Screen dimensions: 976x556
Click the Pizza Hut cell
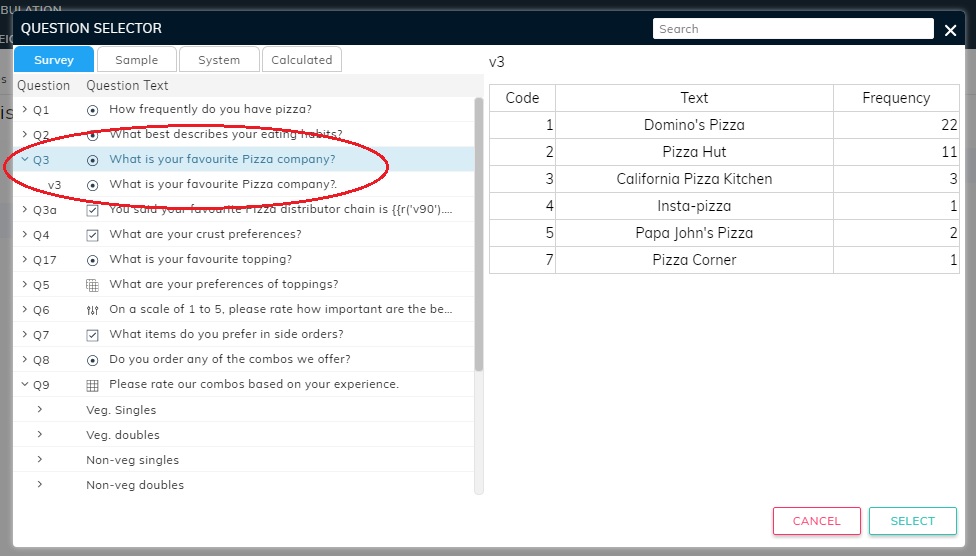click(x=694, y=152)
